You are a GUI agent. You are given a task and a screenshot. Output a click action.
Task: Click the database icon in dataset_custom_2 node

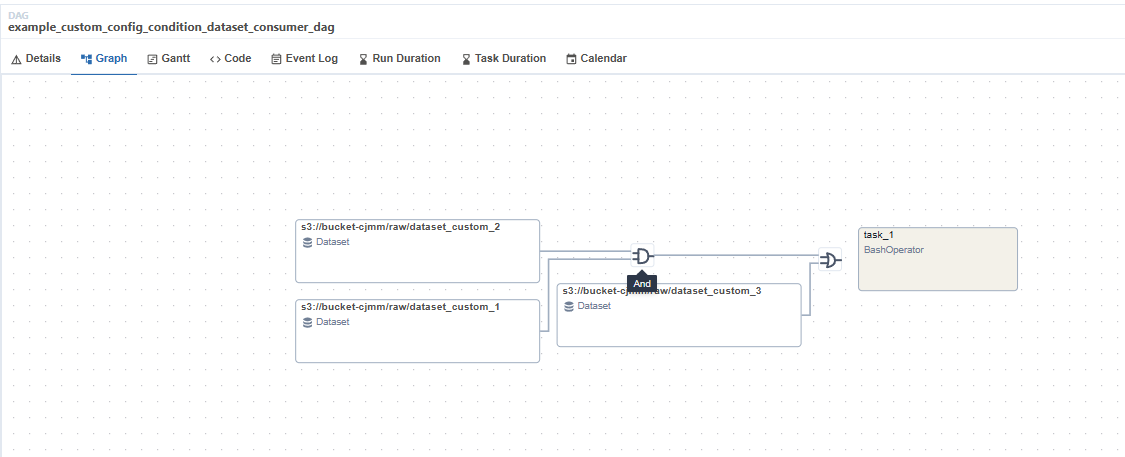[308, 242]
